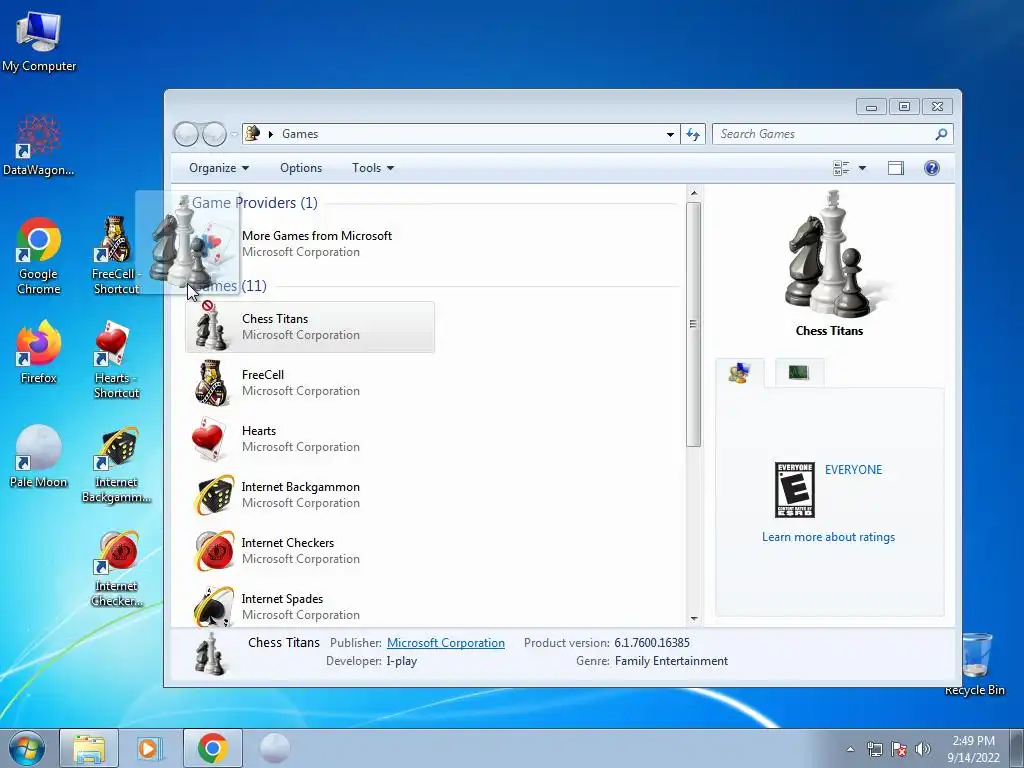Open the view options dropdown arrow

[x=862, y=168]
